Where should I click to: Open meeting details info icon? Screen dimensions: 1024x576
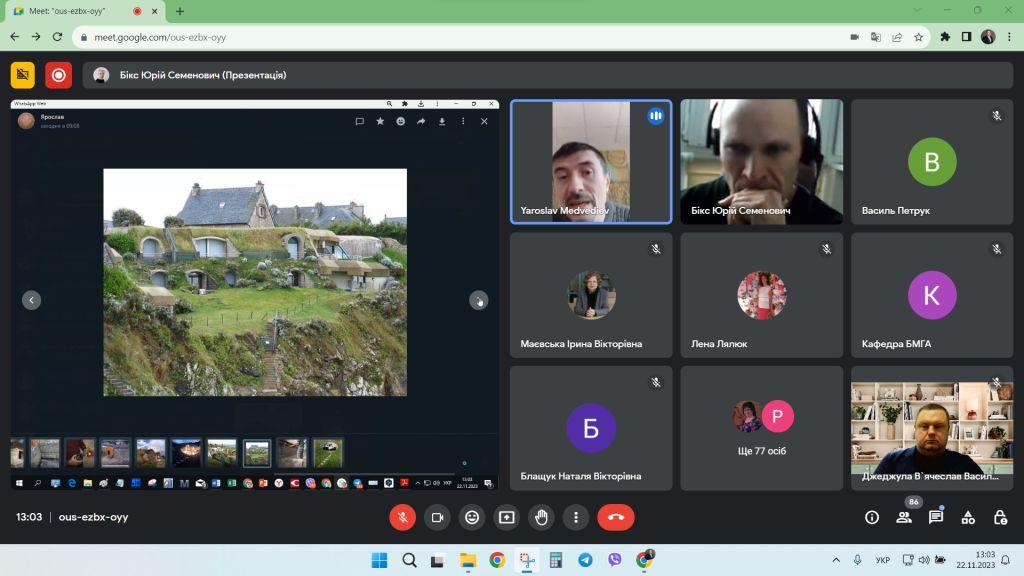pos(872,517)
